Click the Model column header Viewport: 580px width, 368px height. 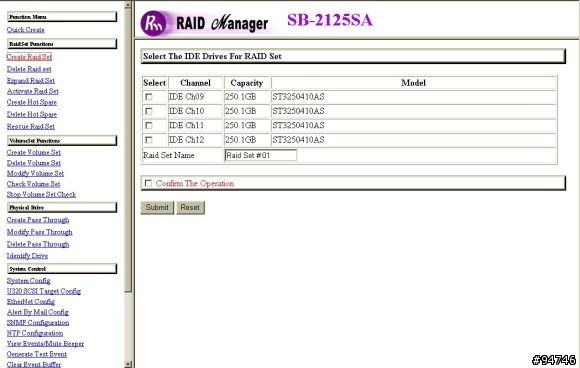point(414,83)
